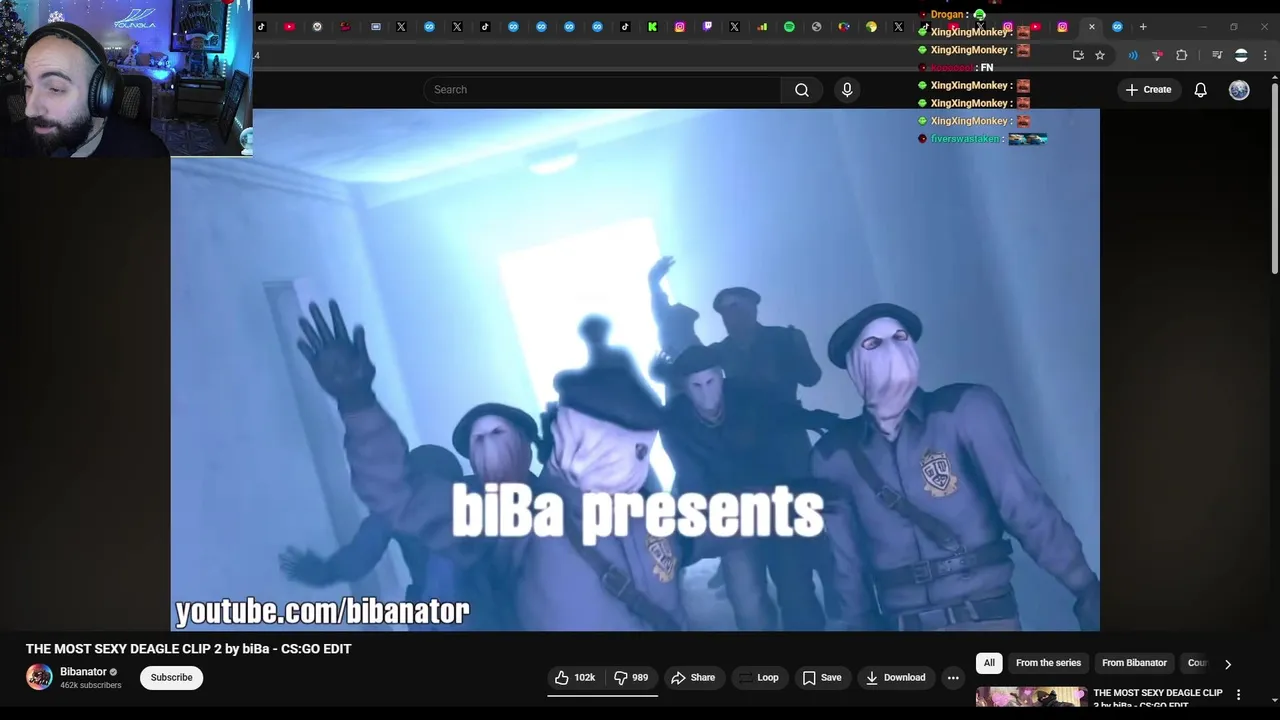Image resolution: width=1280 pixels, height=720 pixels.
Task: Open the Bibanator channel name link
Action: (x=83, y=672)
